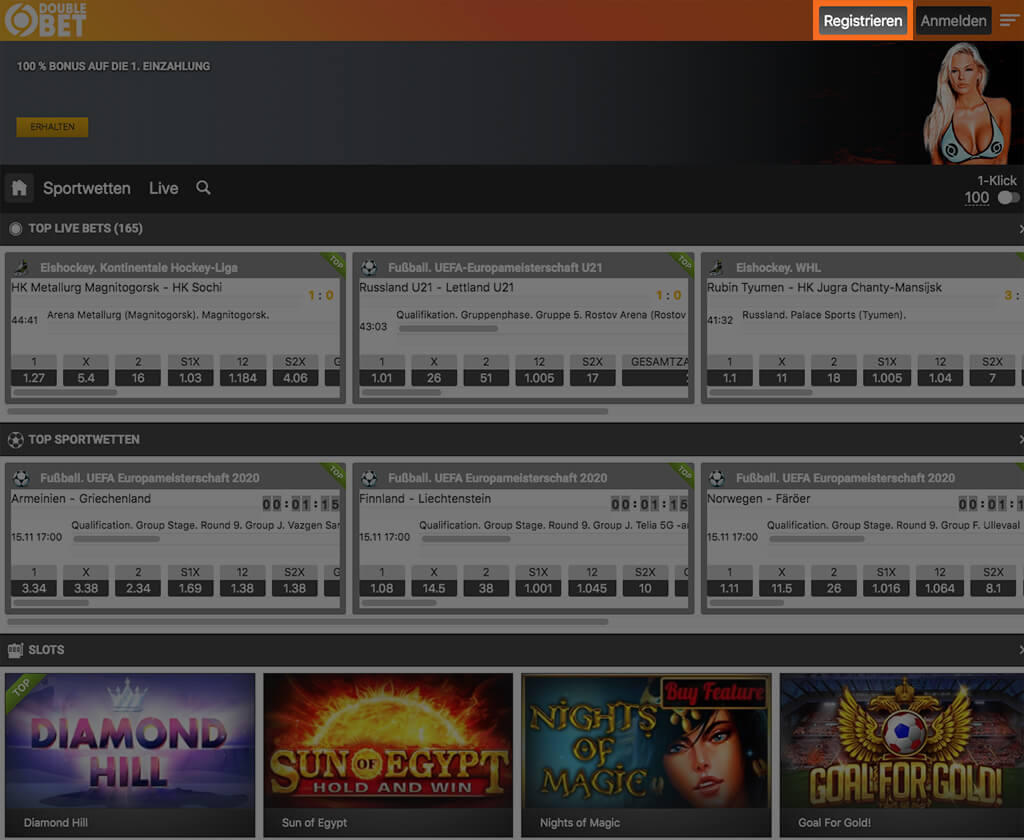Screen dimensions: 1024x840
Task: Open the Sportwetten tab
Action: pyautogui.click(x=87, y=188)
